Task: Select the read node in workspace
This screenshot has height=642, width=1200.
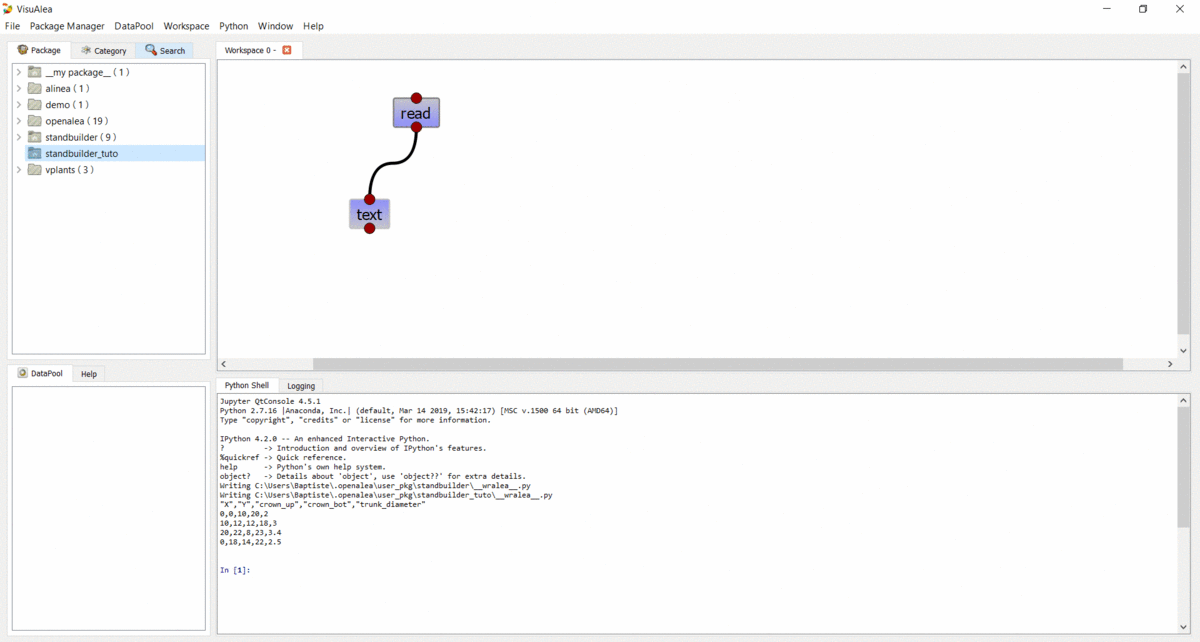Action: coord(416,113)
